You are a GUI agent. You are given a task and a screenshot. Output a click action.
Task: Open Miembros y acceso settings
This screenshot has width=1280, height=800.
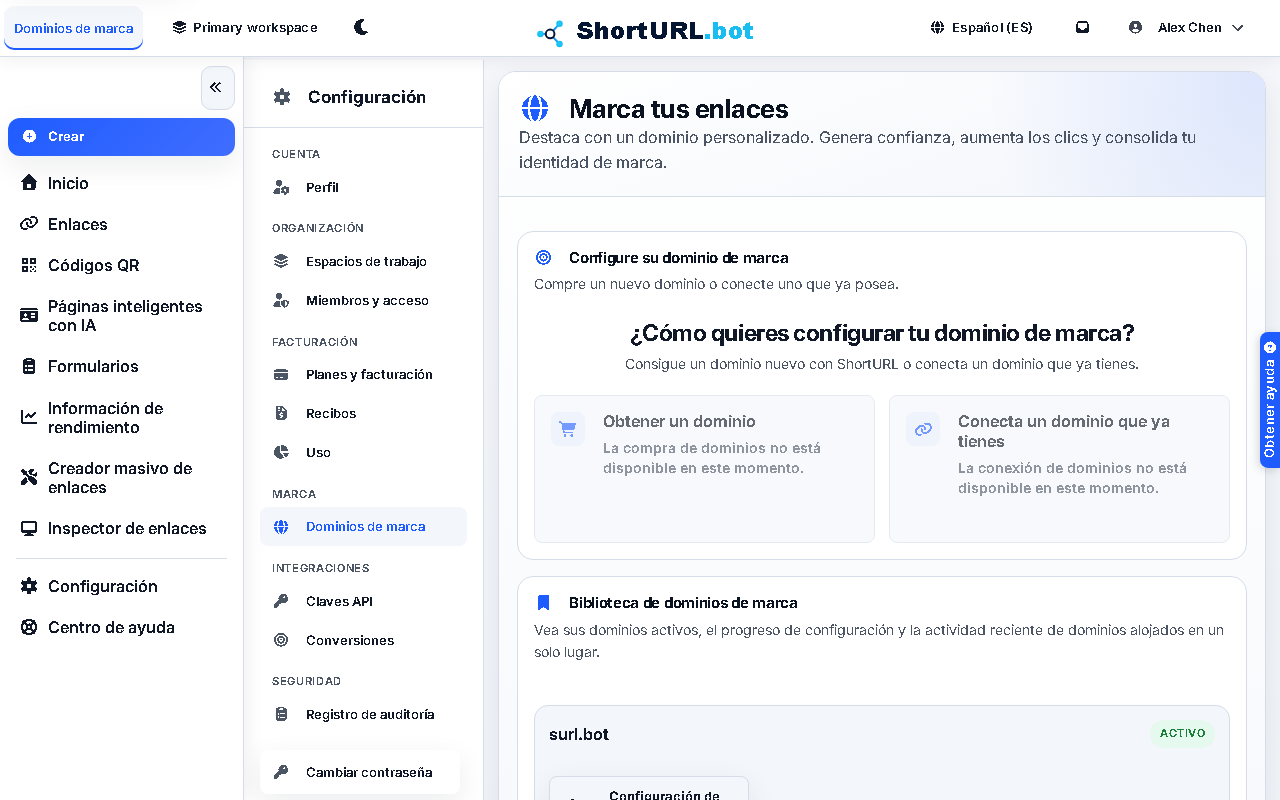coord(363,300)
